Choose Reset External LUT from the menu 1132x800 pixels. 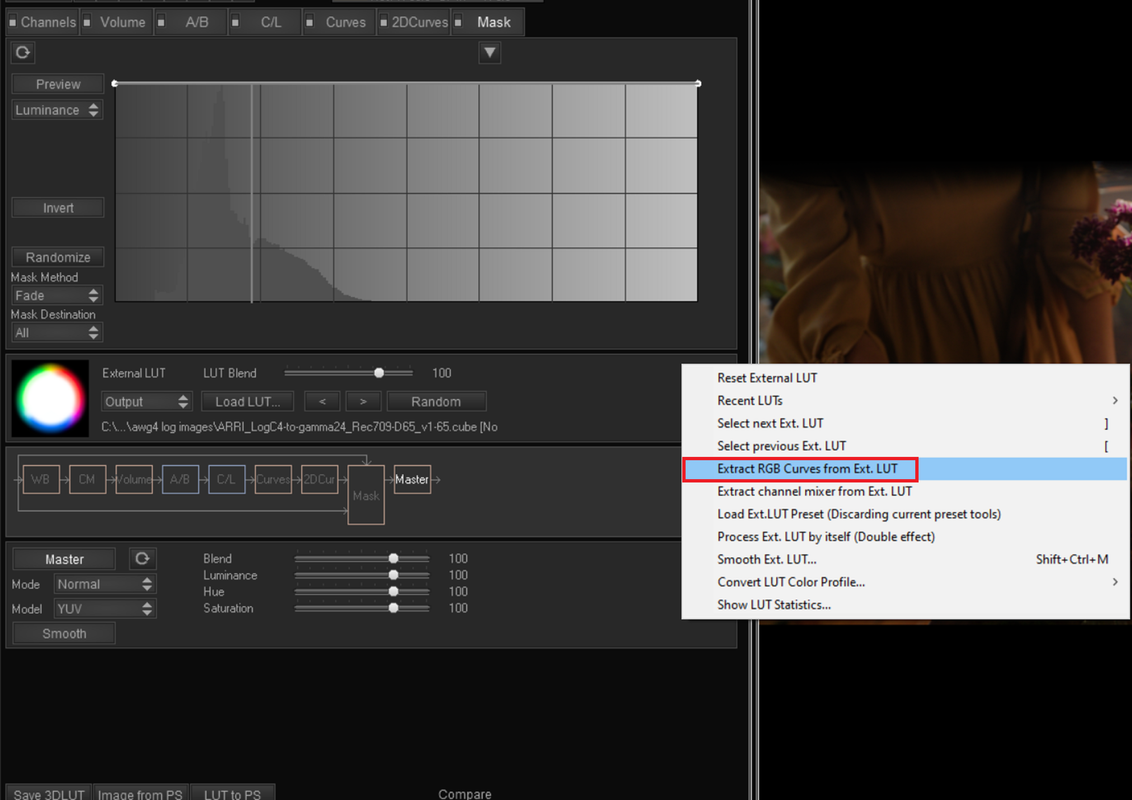pyautogui.click(x=905, y=378)
